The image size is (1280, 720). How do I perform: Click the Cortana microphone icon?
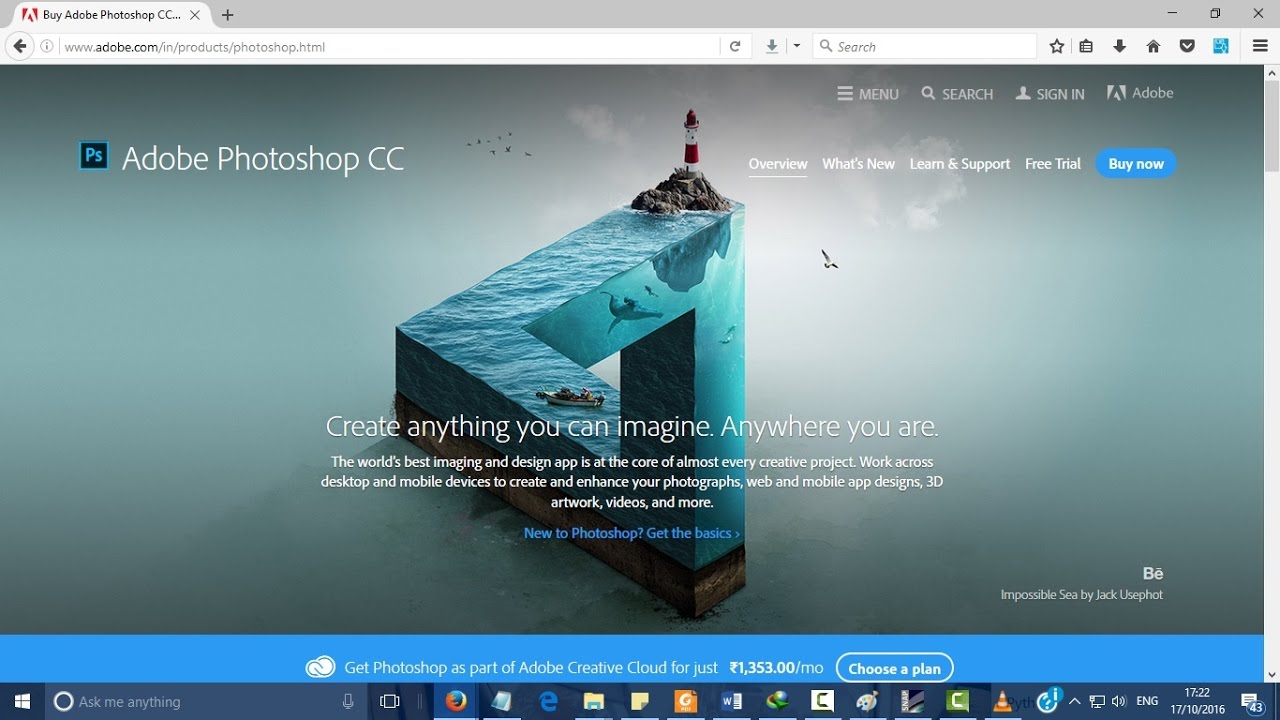tap(348, 701)
